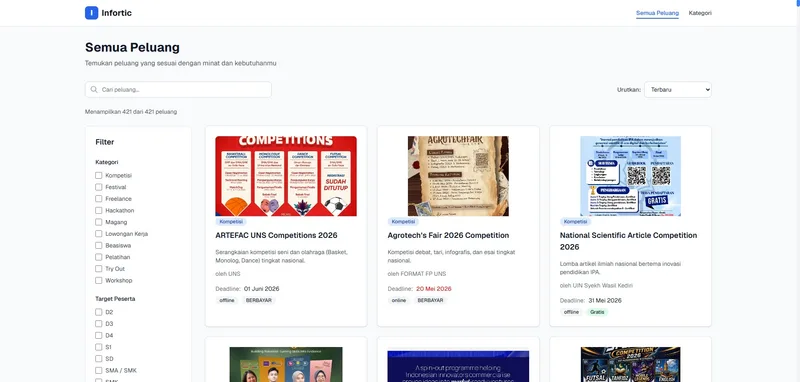Open the second-row green poster with people
Image resolution: width=800 pixels, height=382 pixels.
click(x=286, y=365)
